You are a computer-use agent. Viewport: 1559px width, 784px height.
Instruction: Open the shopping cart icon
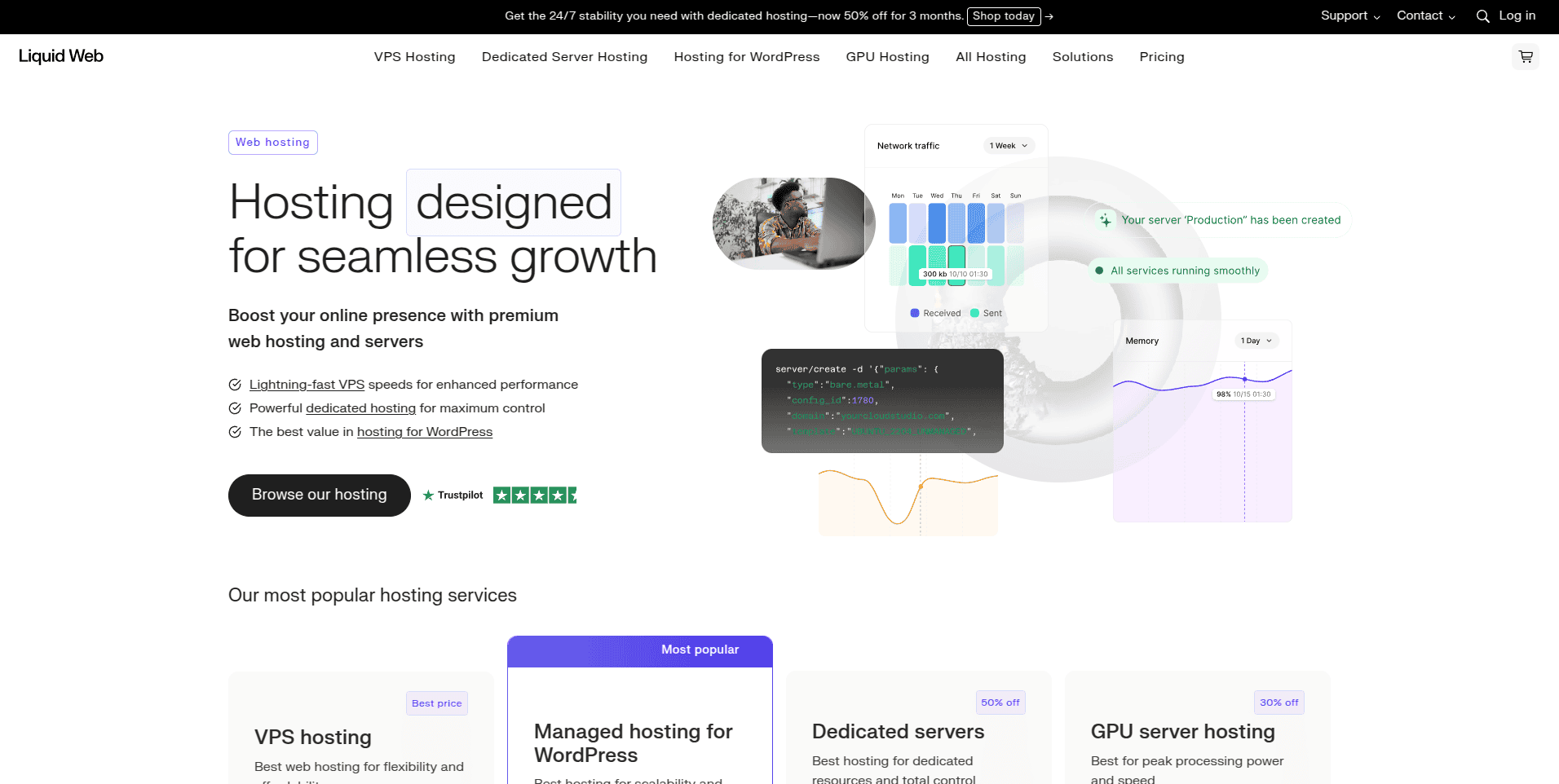1525,57
